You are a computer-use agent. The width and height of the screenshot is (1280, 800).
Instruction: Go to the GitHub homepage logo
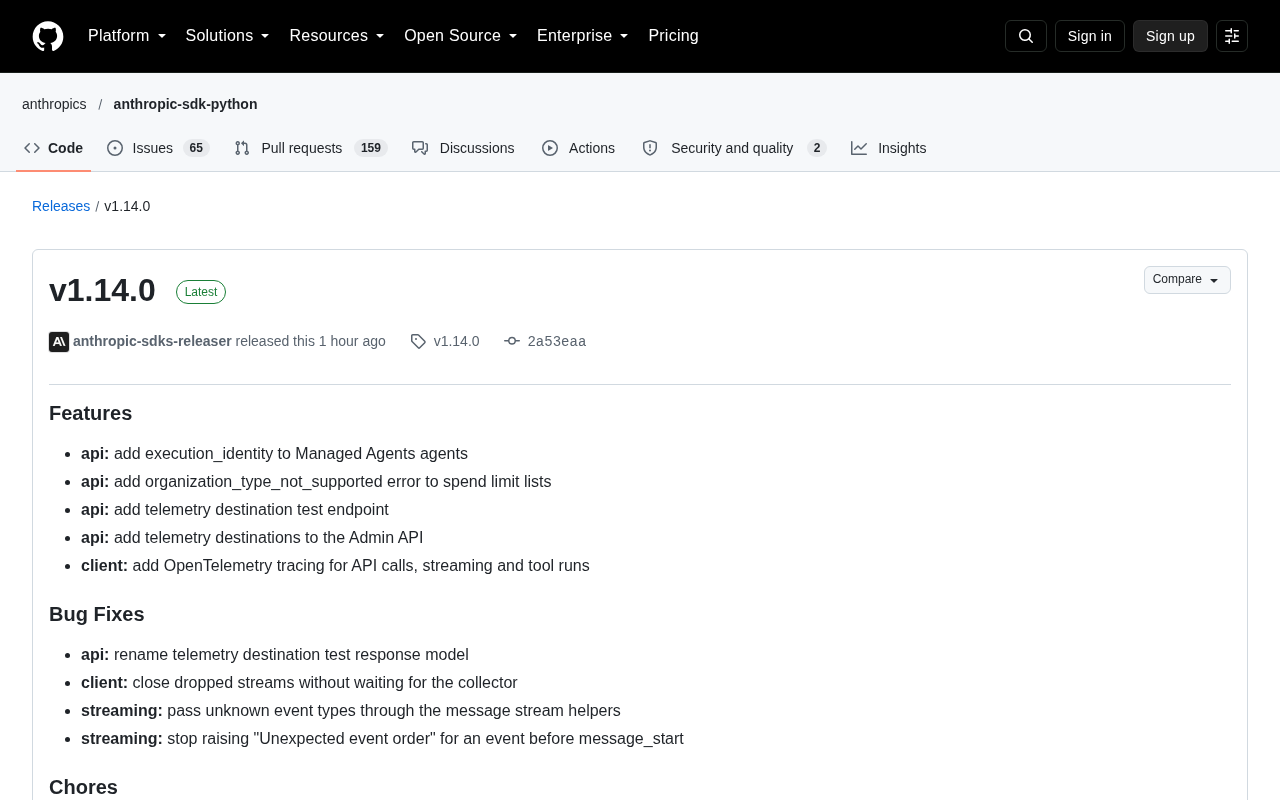pyautogui.click(x=48, y=36)
